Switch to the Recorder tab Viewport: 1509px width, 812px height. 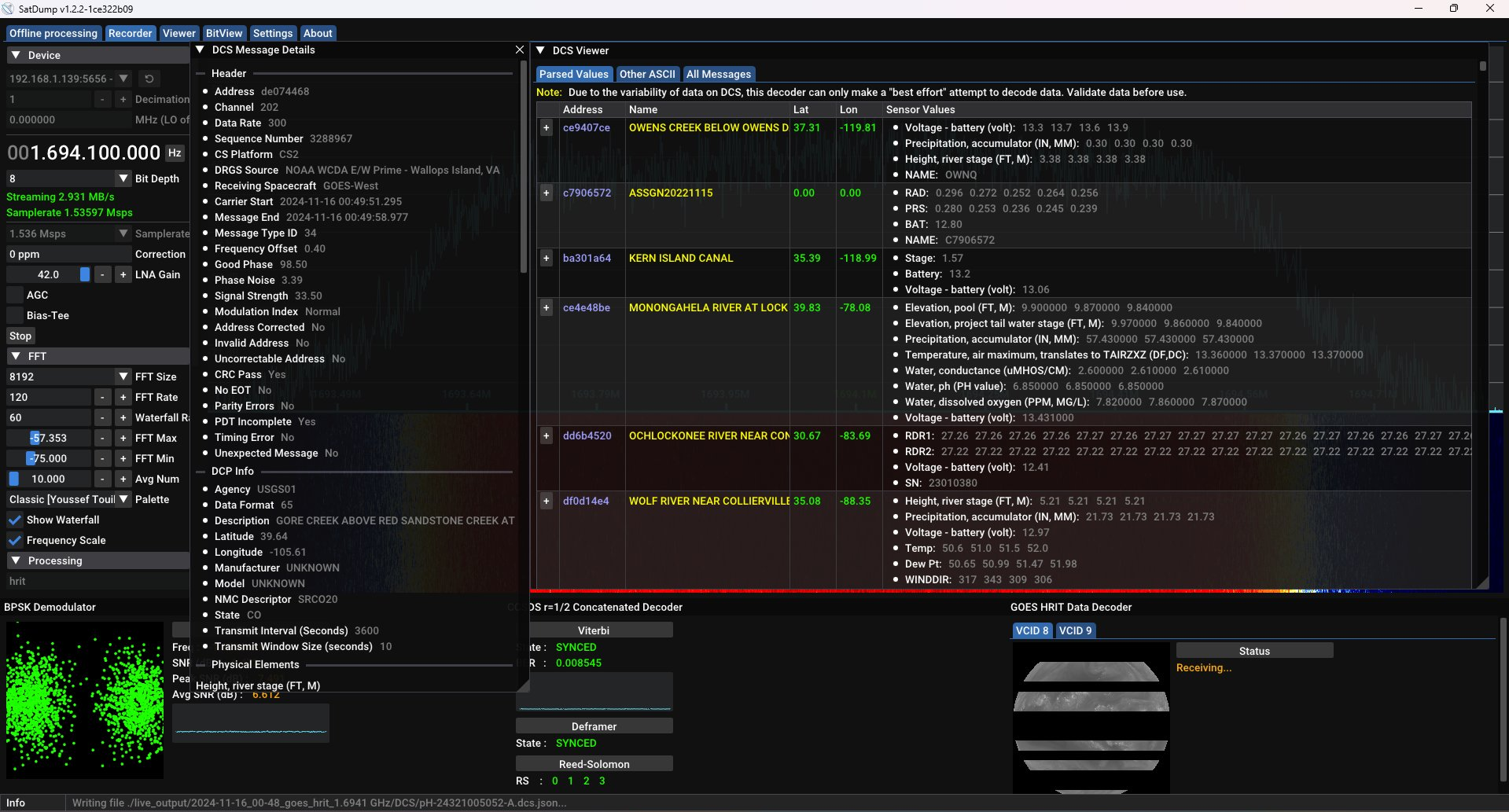tap(130, 33)
